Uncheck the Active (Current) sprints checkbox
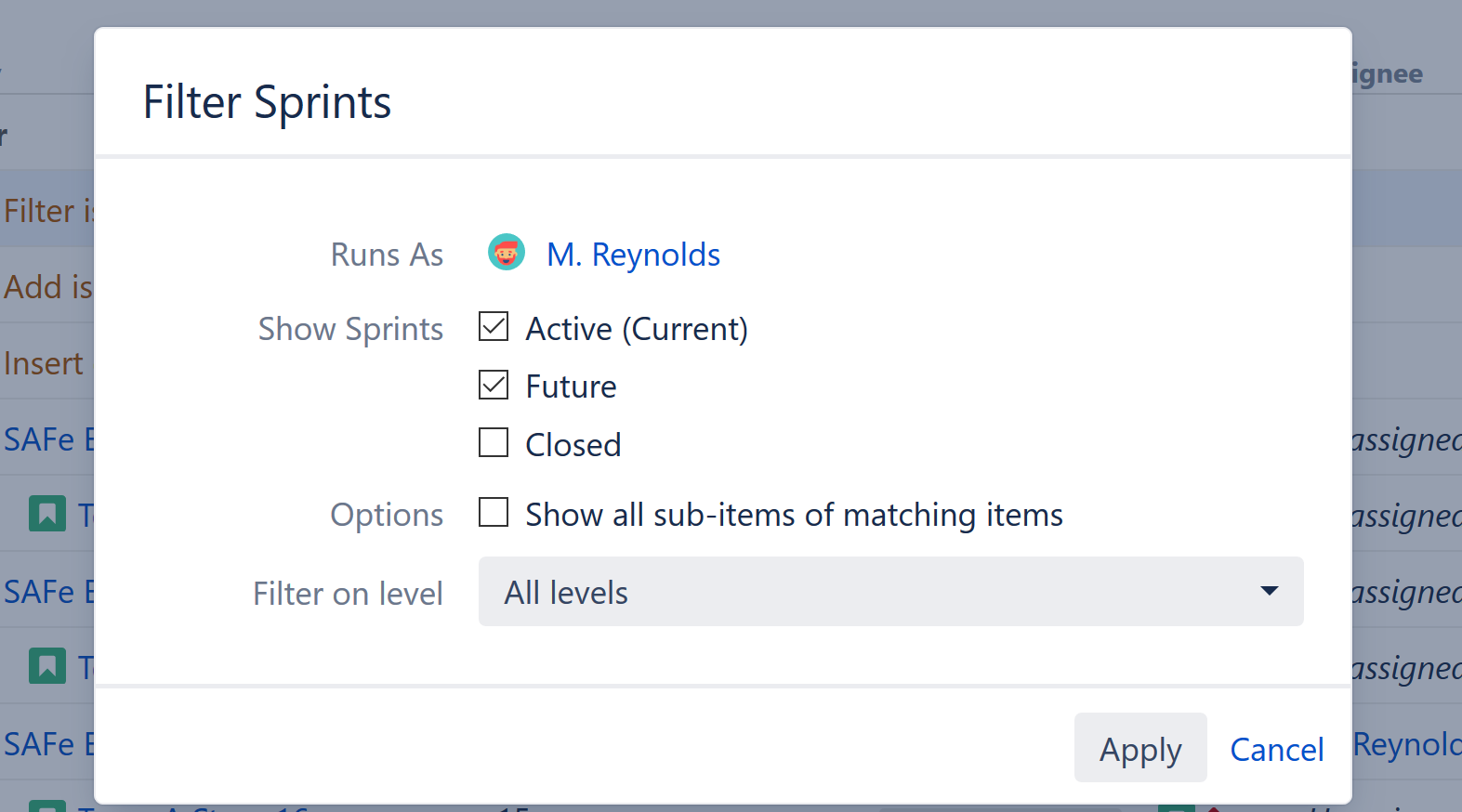Image resolution: width=1462 pixels, height=812 pixels. click(x=494, y=327)
